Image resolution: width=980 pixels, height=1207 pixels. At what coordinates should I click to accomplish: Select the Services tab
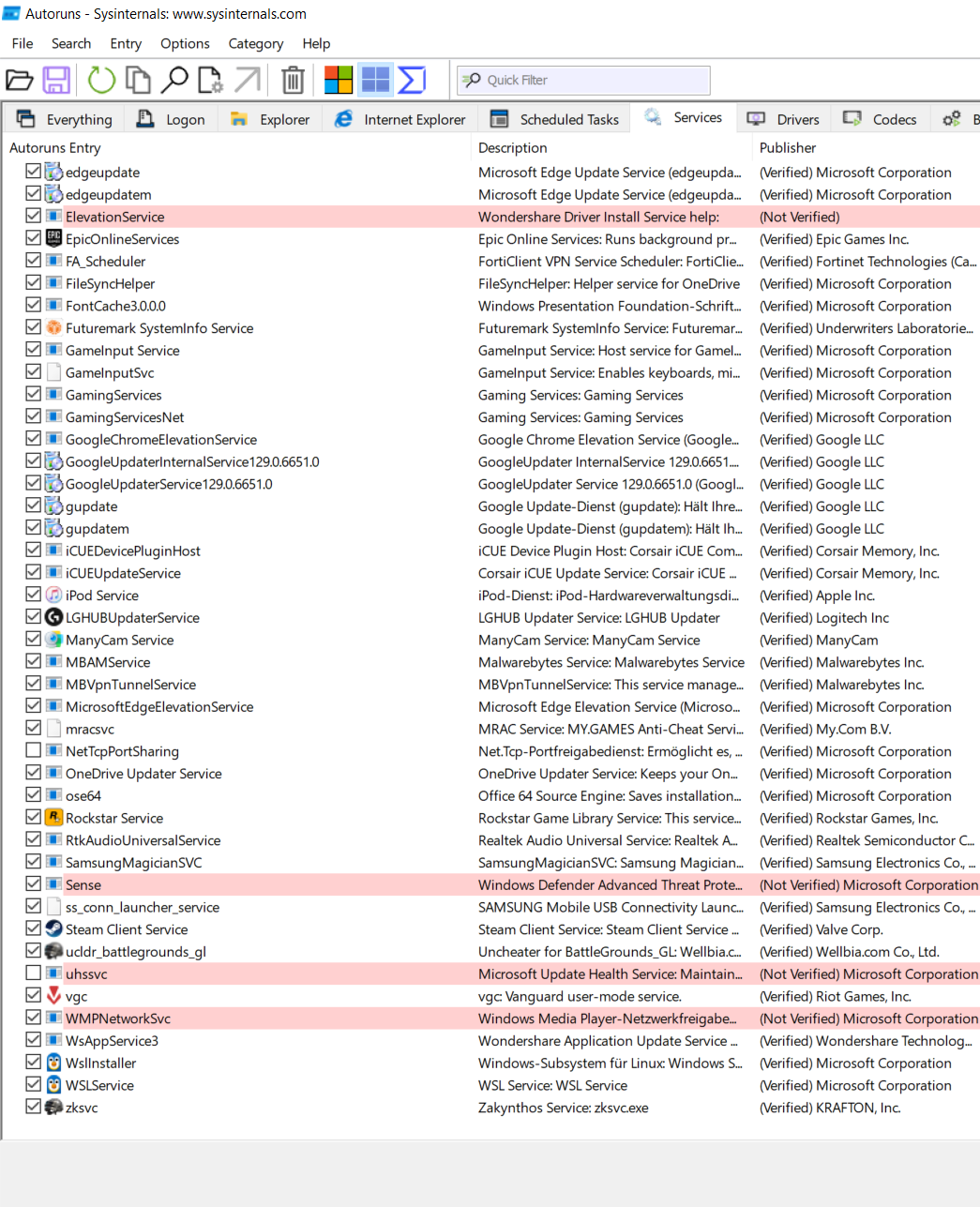coord(683,117)
